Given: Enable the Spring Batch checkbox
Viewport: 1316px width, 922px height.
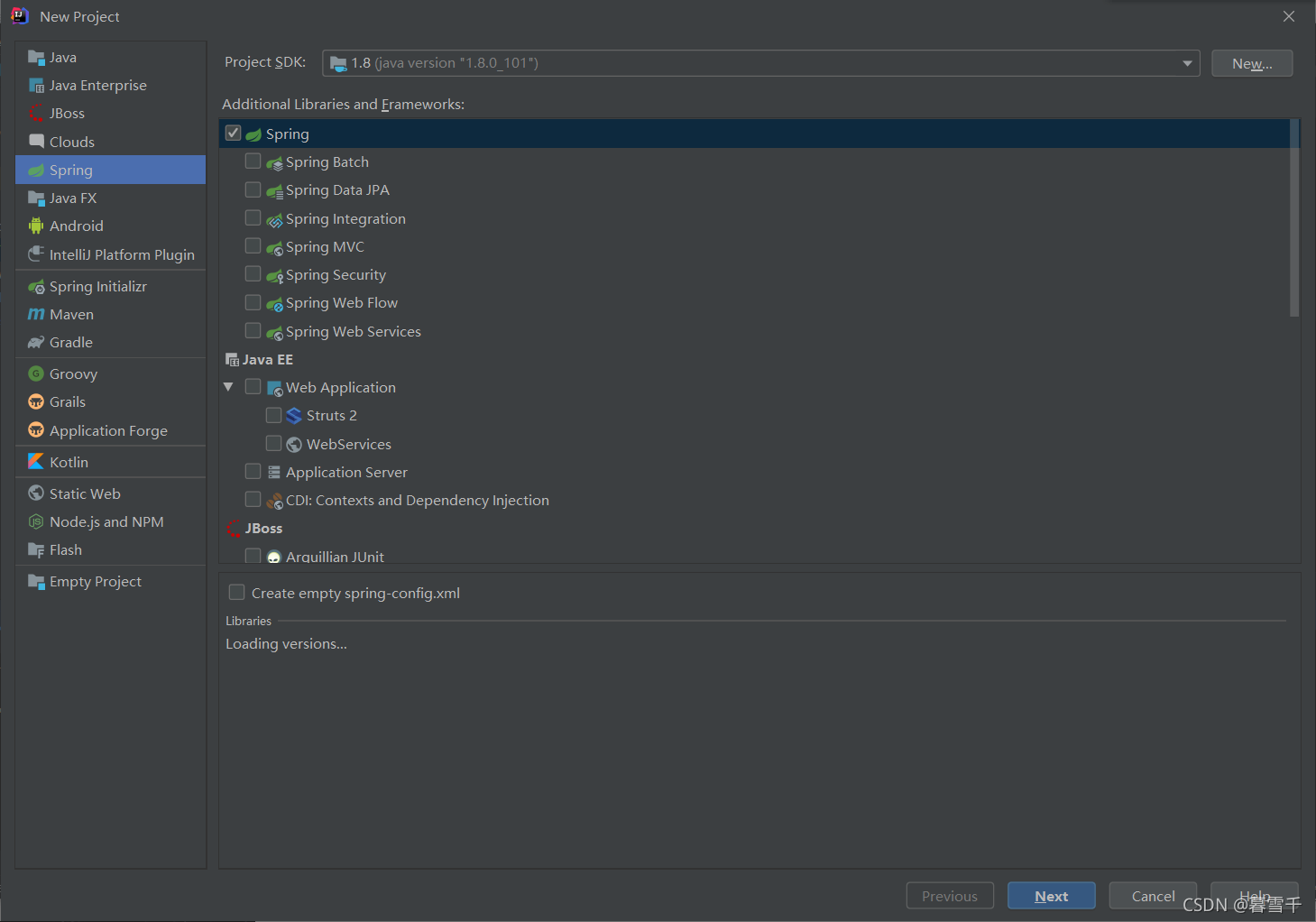Looking at the screenshot, I should tap(253, 161).
